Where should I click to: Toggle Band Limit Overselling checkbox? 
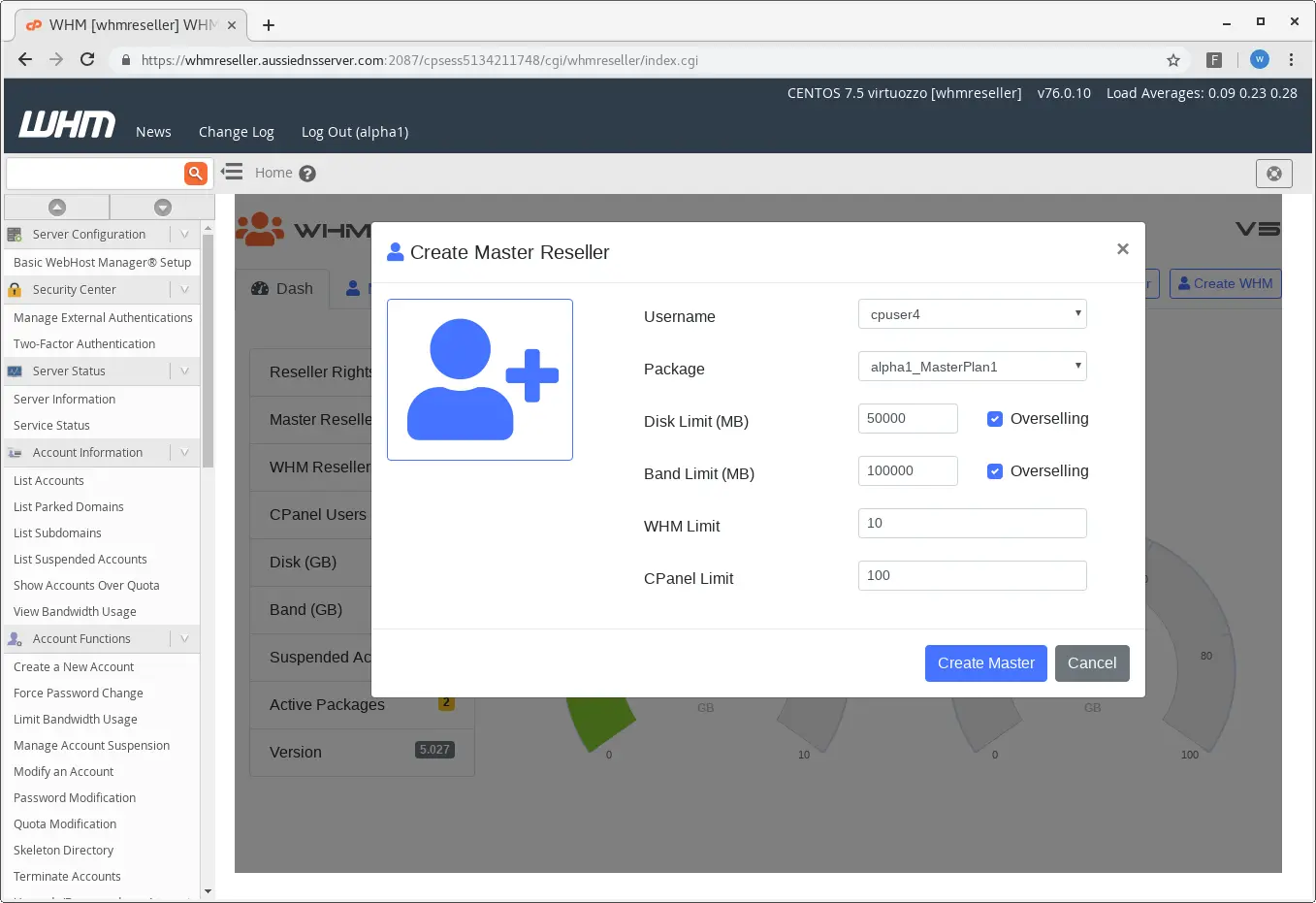[995, 471]
